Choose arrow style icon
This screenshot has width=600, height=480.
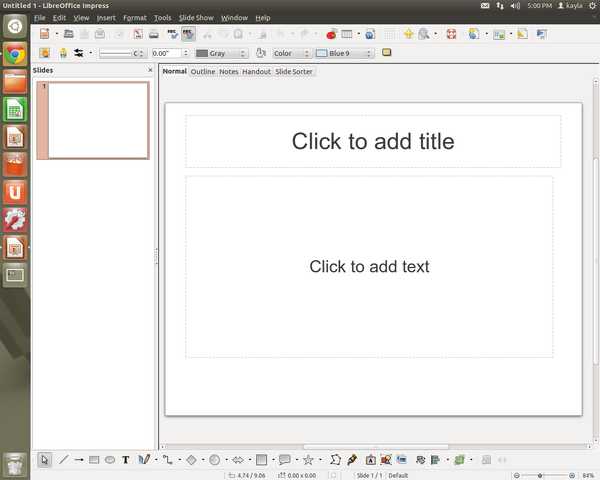(79, 53)
